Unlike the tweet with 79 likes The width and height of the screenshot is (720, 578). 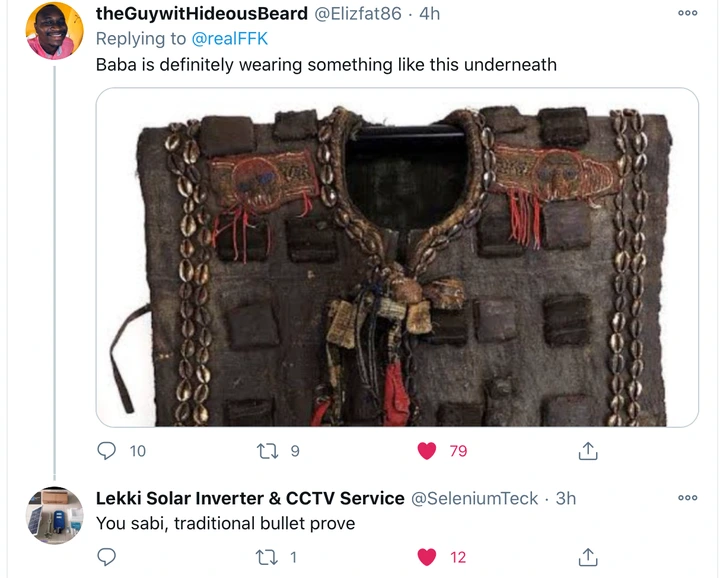(427, 451)
